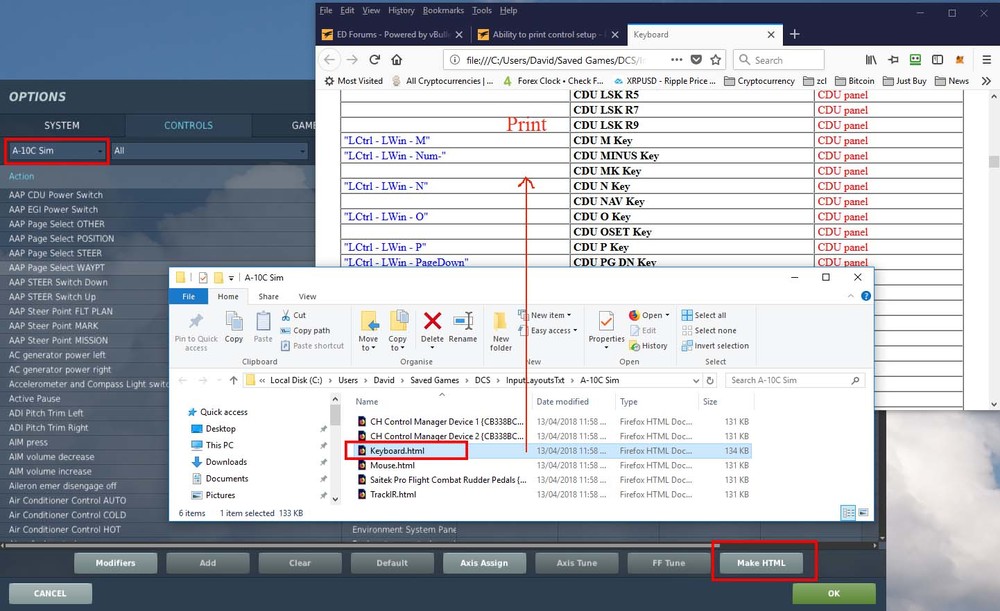Switch to SYSTEM tab in Options
Screen dimensions: 1000x611
pyautogui.click(x=62, y=126)
